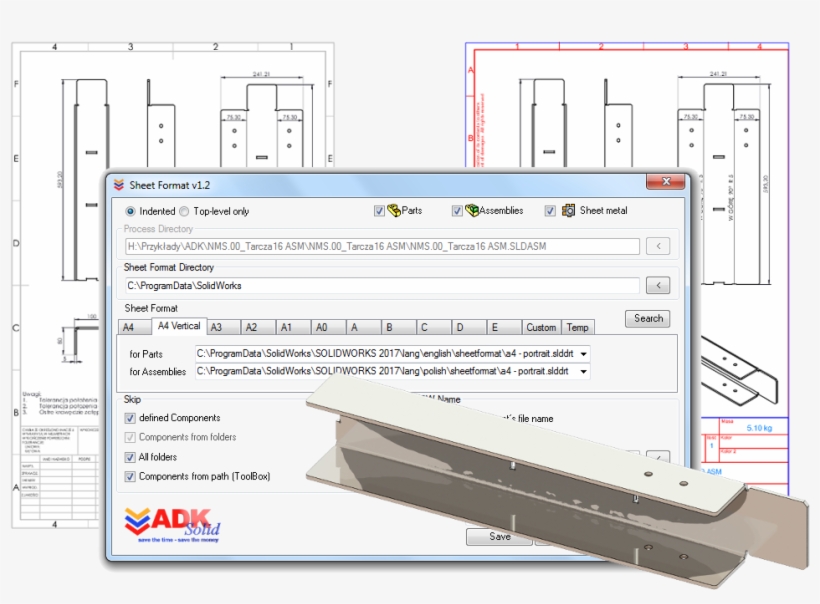Open the Sheet Format Directory browse arrow
This screenshot has width=820, height=604.
click(657, 284)
